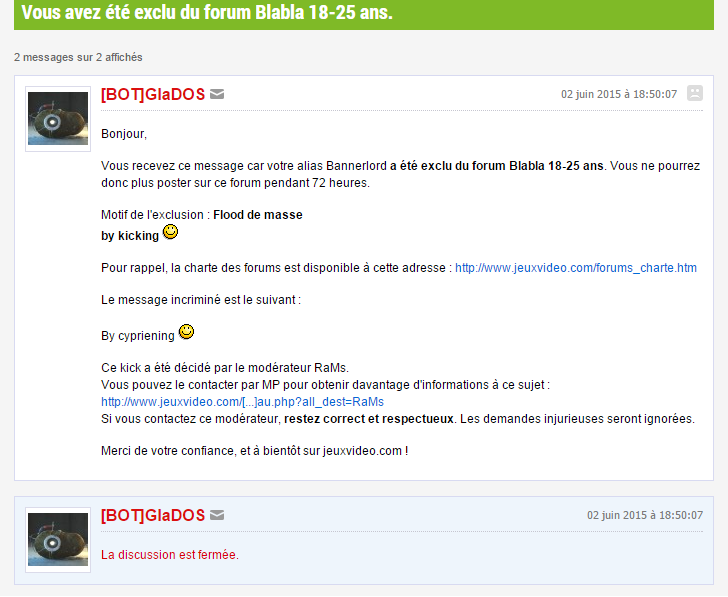Click "Vous pouvez le contacter par MP" line

click(x=325, y=385)
